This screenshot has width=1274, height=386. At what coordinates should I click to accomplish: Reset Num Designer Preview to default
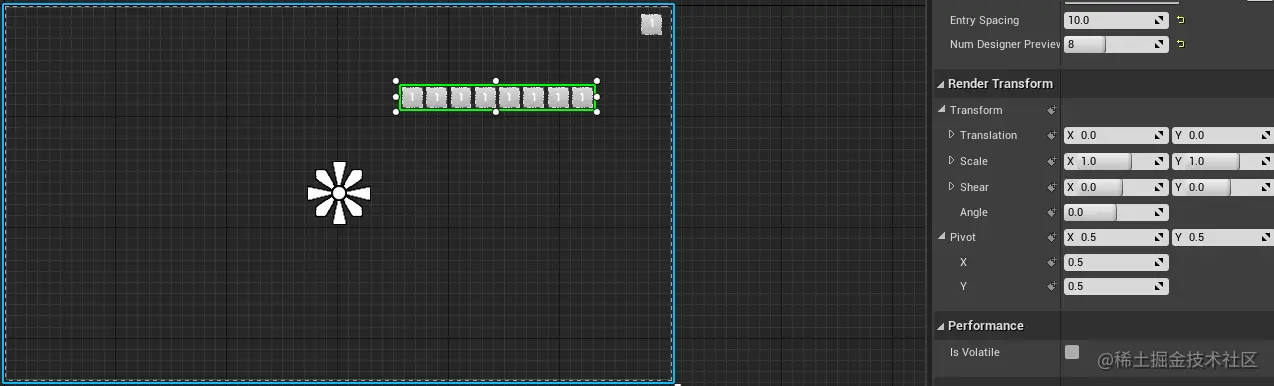tap(1180, 44)
